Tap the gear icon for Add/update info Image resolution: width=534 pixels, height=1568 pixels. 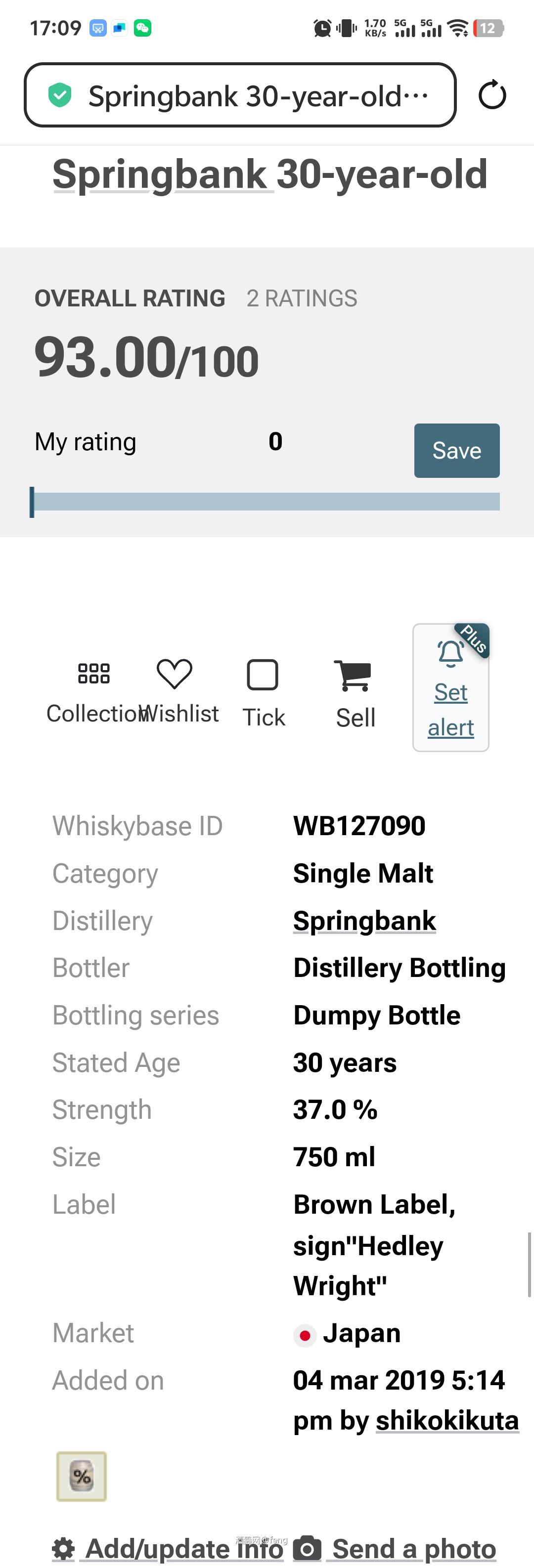(x=63, y=1549)
